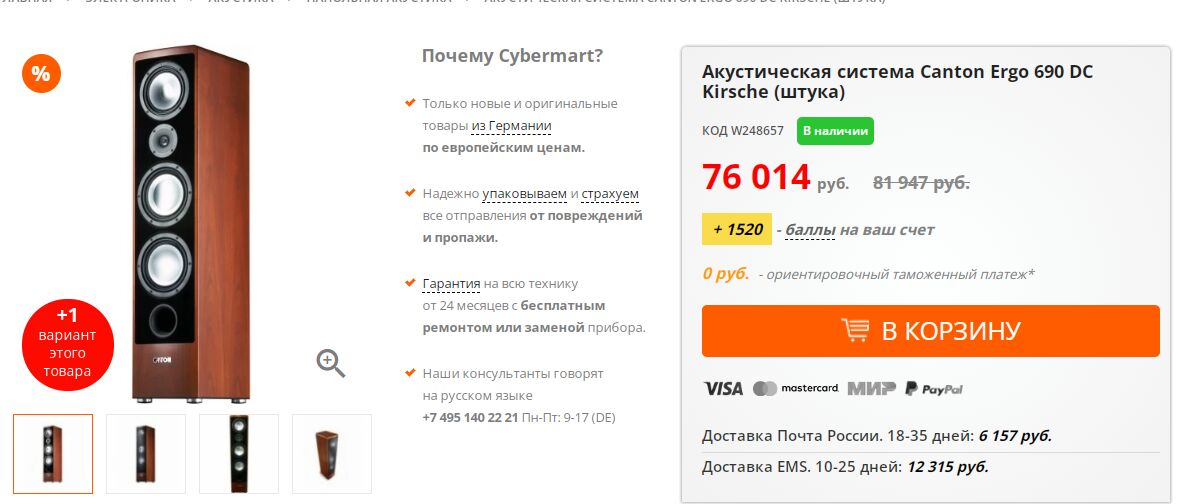Screen dimensions: 1187x504
Task: Click the green В наличии availability badge
Action: (835, 131)
